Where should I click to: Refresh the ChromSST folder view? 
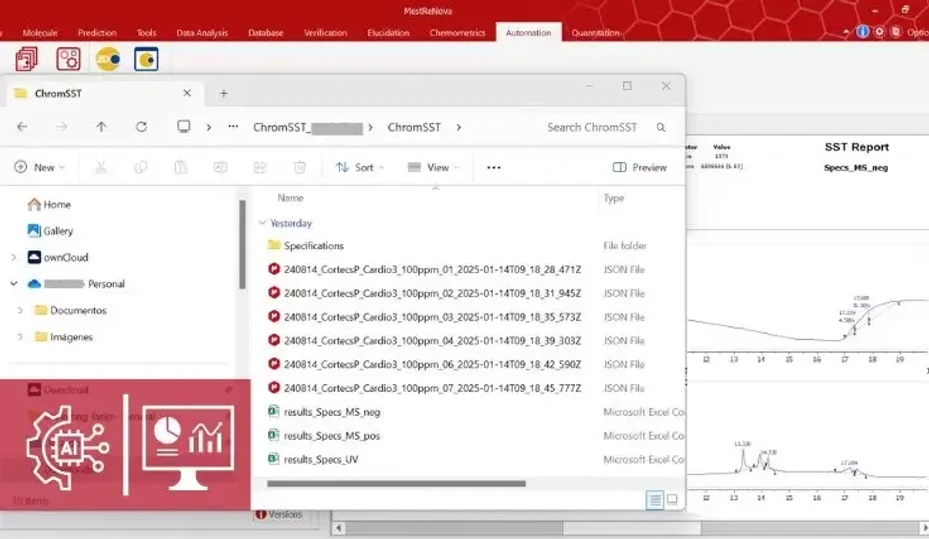point(141,127)
